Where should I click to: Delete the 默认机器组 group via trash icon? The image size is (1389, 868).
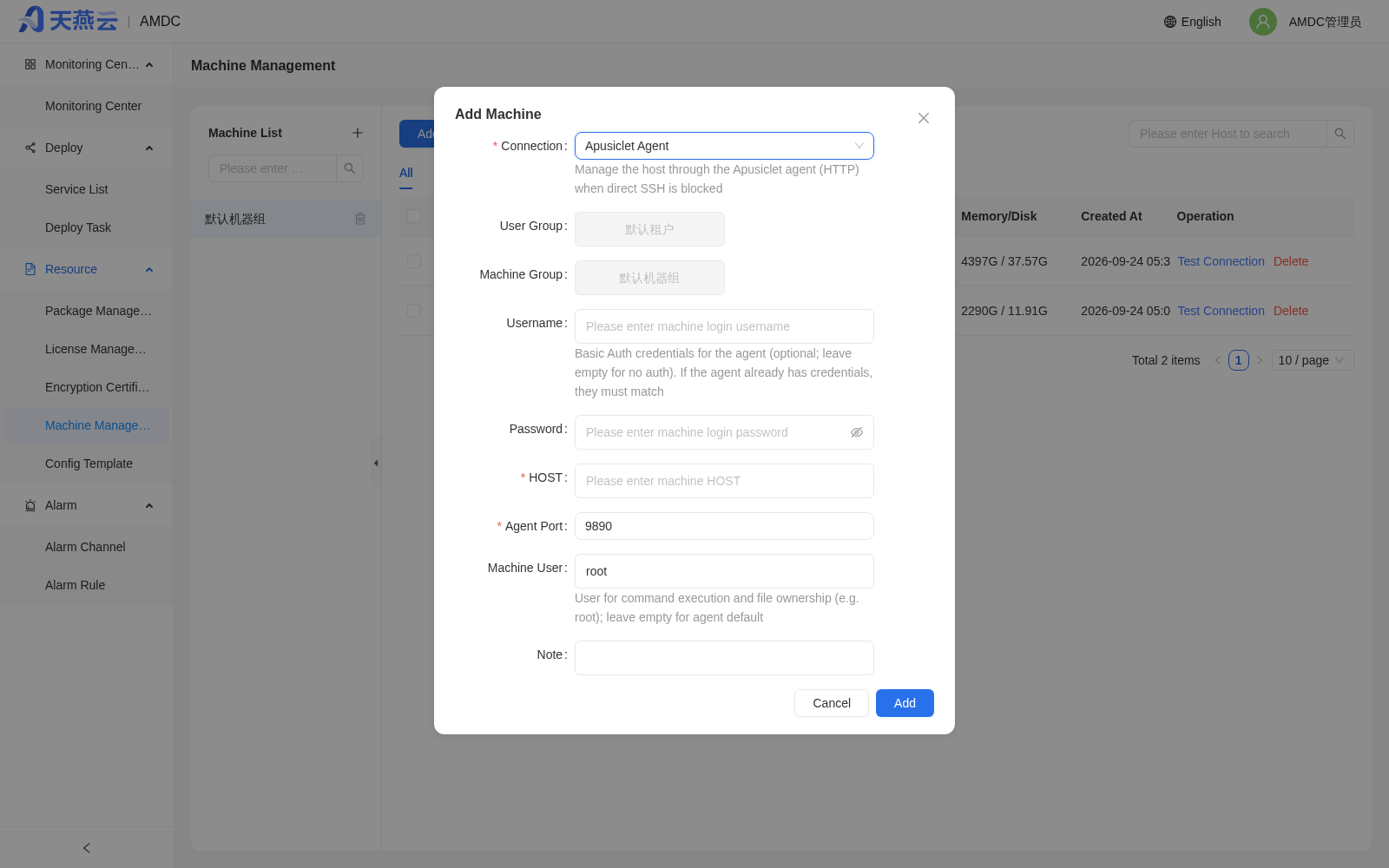[360, 219]
